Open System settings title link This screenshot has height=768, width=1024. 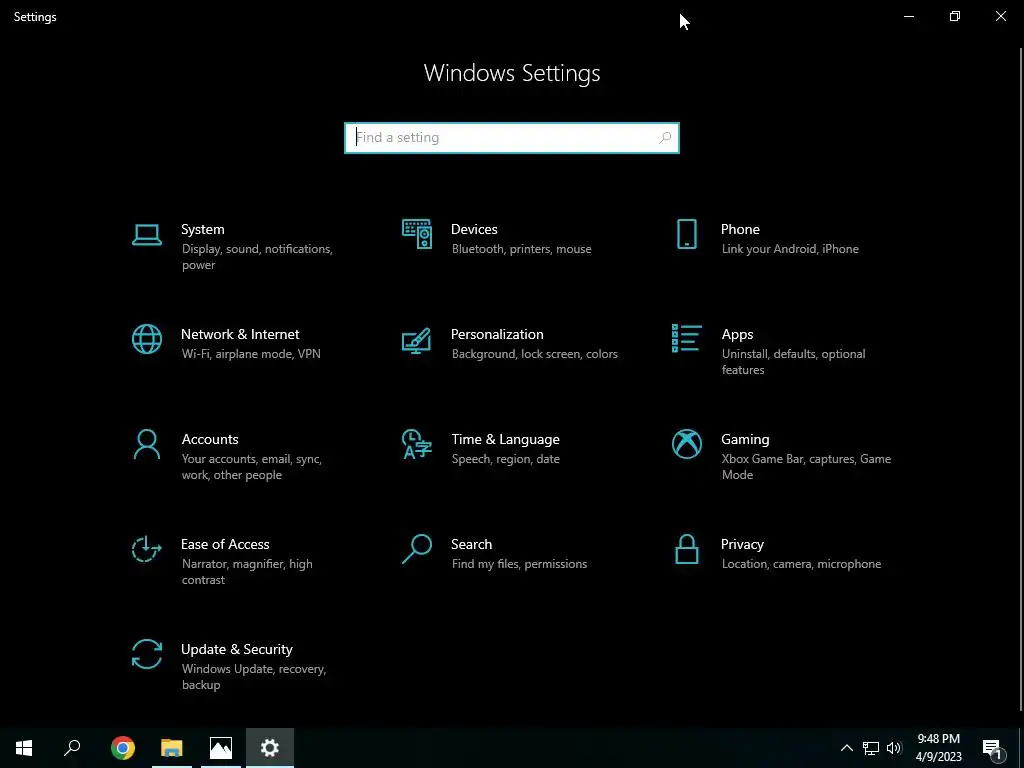pyautogui.click(x=202, y=229)
